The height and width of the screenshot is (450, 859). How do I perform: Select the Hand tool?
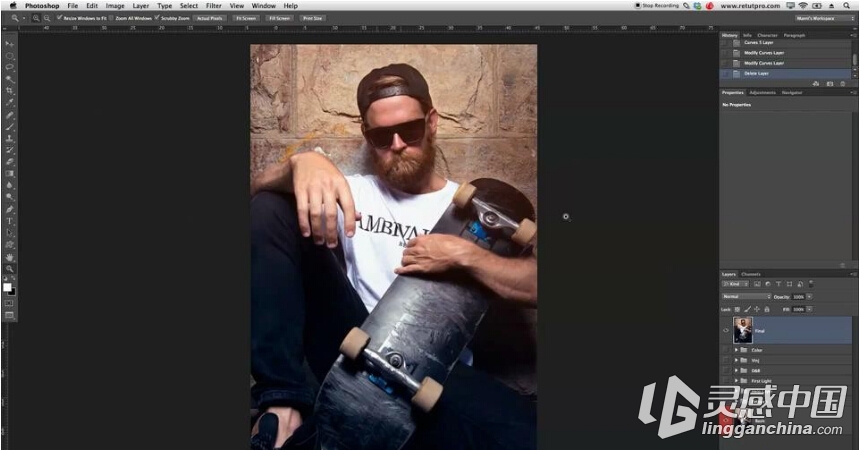pyautogui.click(x=9, y=257)
